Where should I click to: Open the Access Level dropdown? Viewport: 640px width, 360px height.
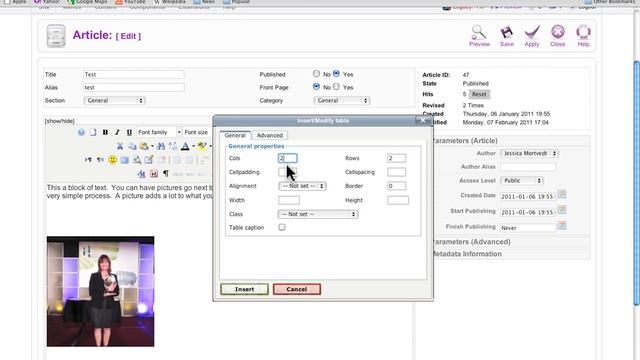(522, 180)
